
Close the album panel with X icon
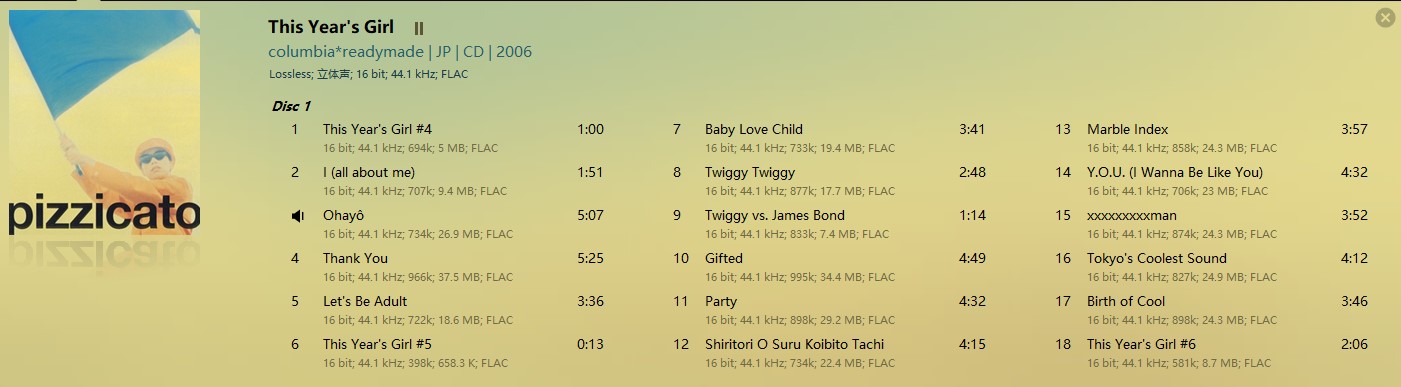point(1385,17)
